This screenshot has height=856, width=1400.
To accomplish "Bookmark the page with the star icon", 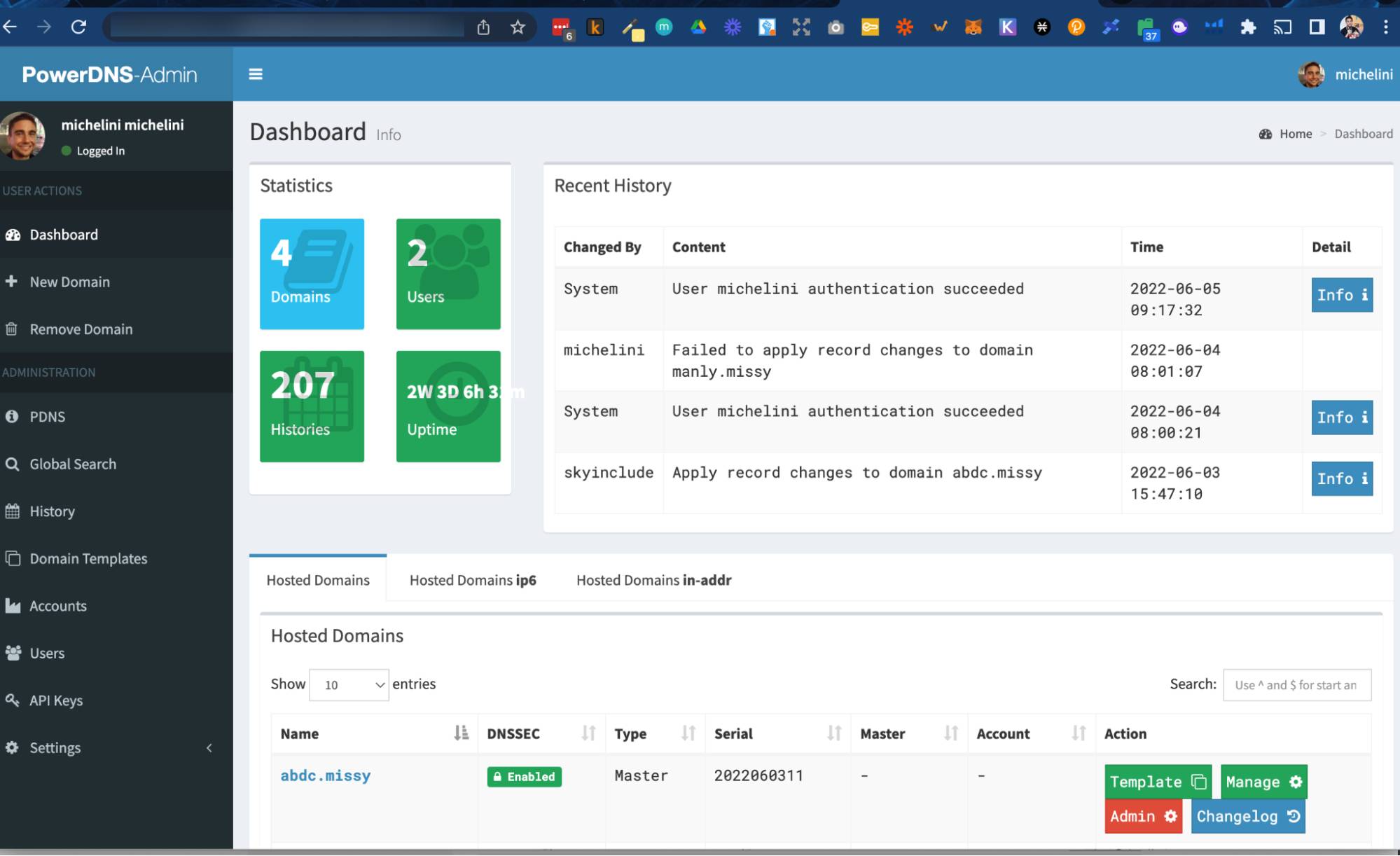I will coord(518,27).
